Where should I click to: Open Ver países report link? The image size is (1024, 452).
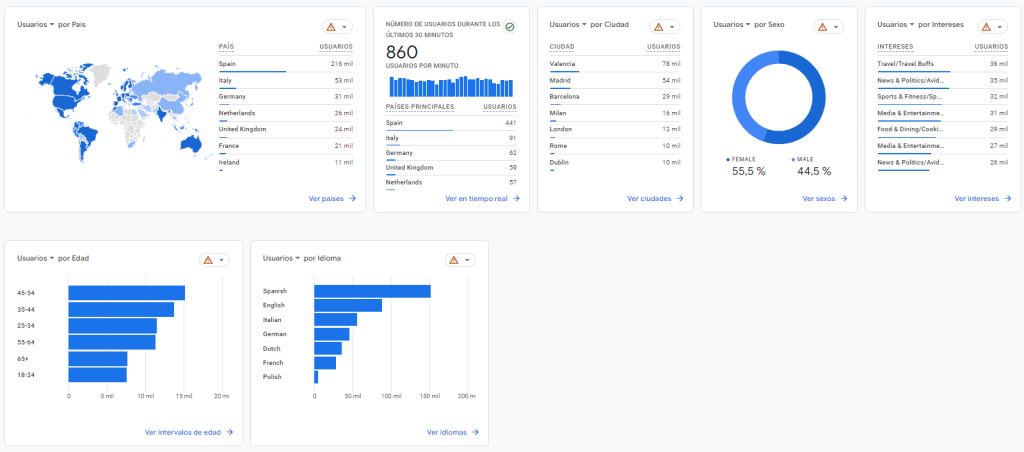(332, 199)
